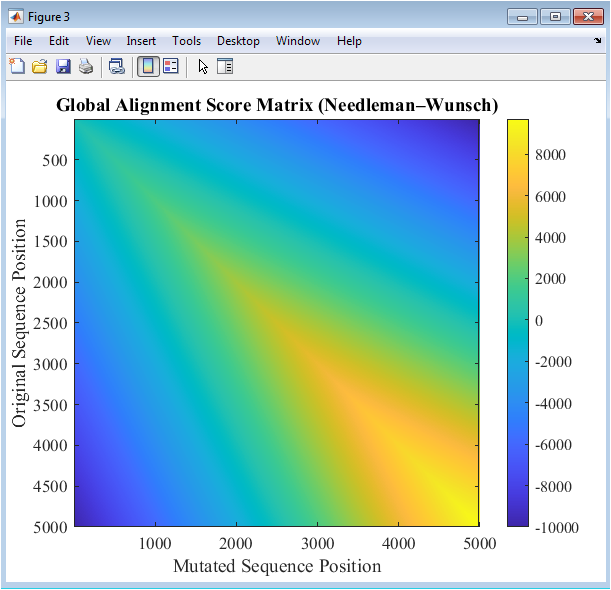Open the Property Inspector icon
This screenshot has height=590, width=611.
point(225,67)
